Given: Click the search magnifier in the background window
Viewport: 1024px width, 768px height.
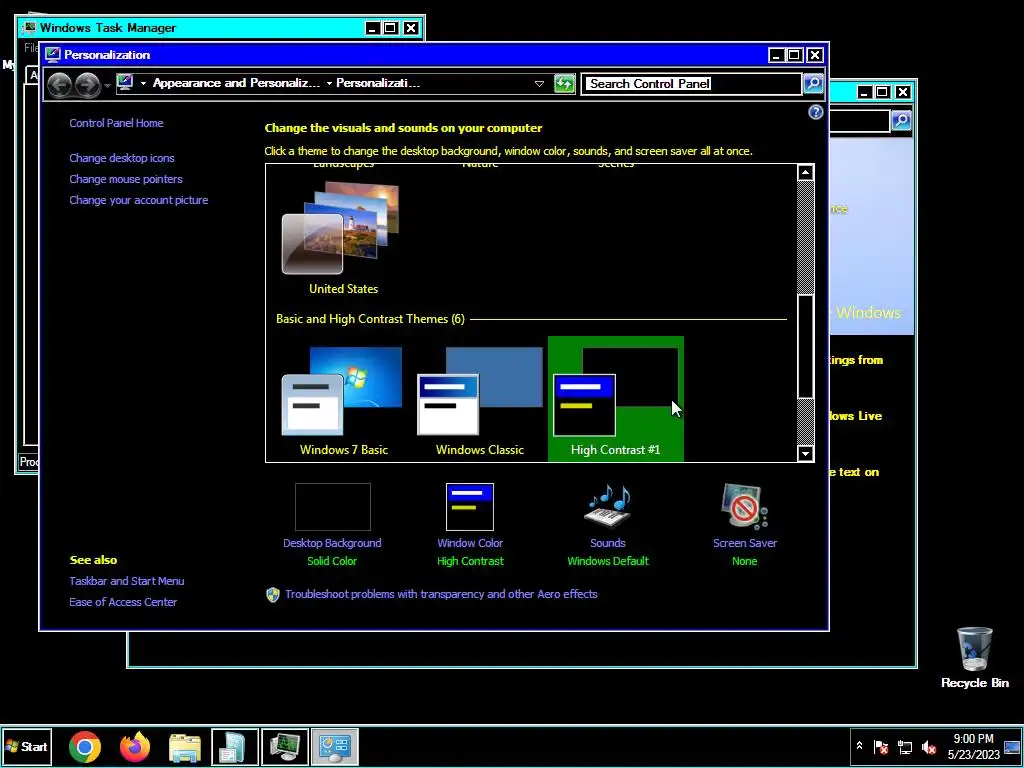Looking at the screenshot, I should point(901,120).
